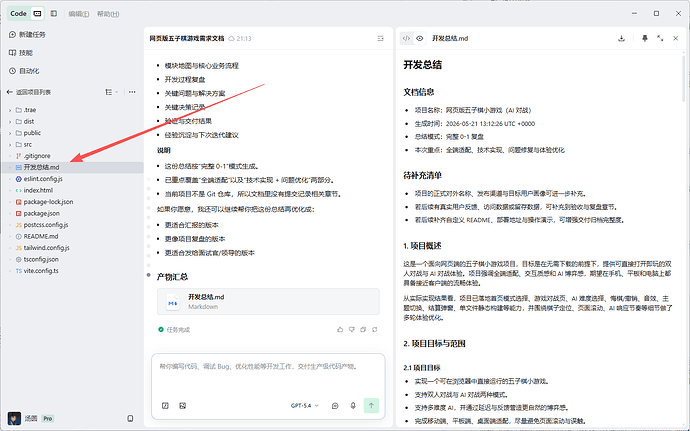The height and width of the screenshot is (431, 690).
Task: Attach an image using the picture icon
Action: click(x=183, y=405)
